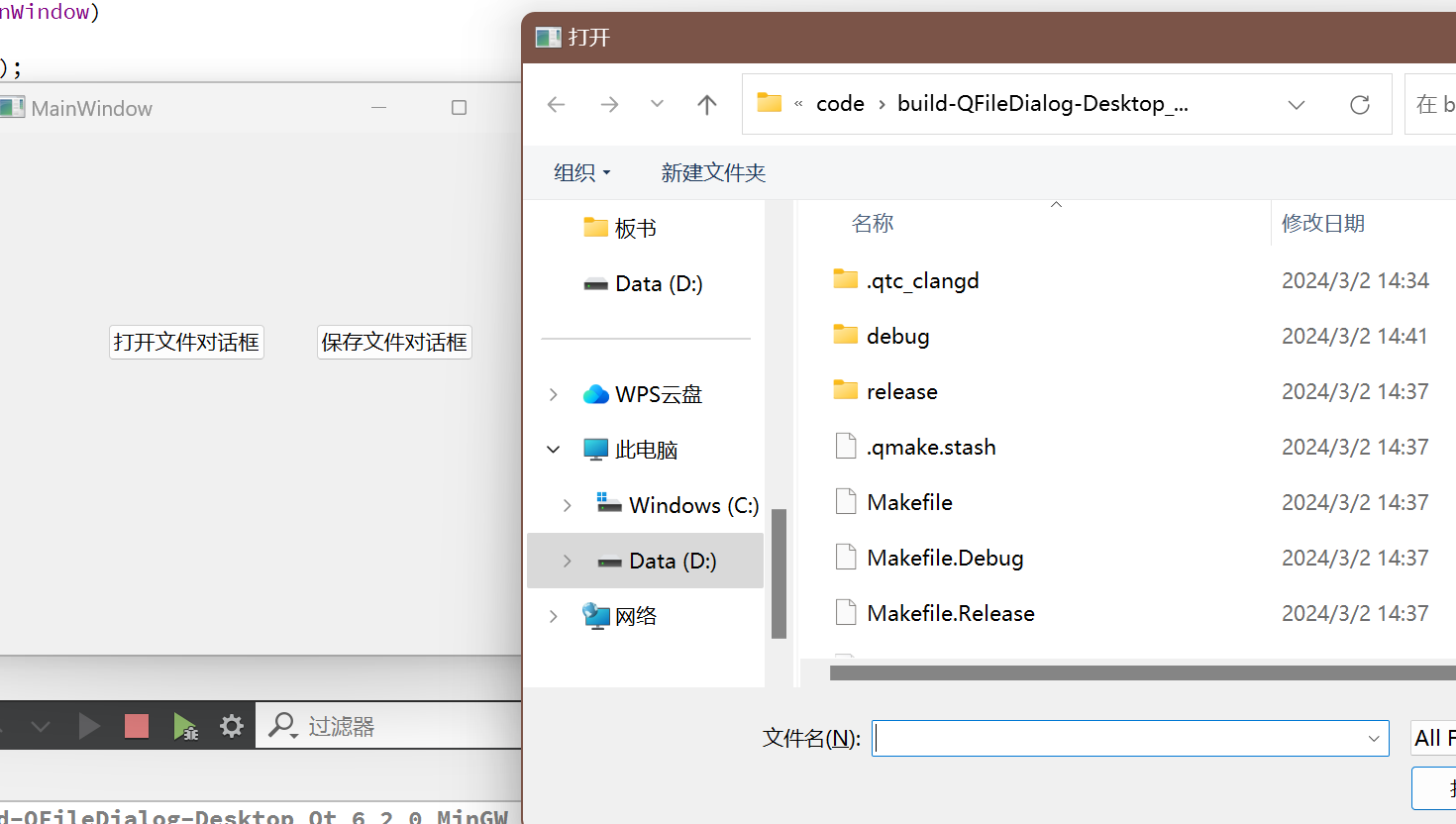Select the Makefile file

click(909, 502)
